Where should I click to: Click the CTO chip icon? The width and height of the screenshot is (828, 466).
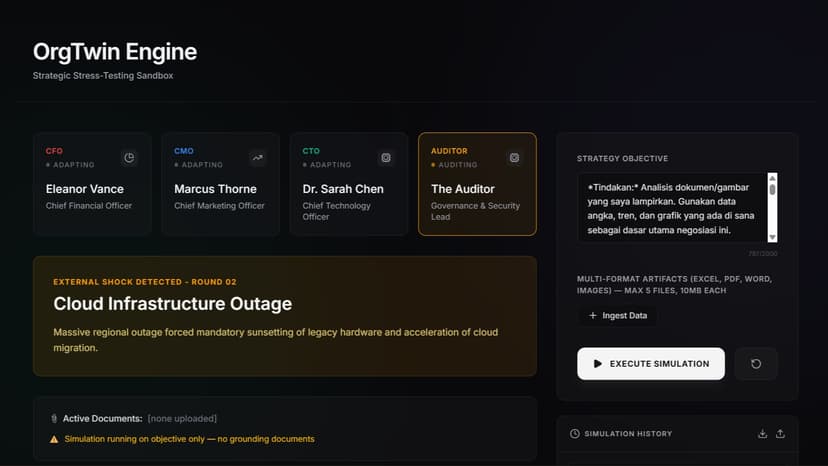[x=386, y=158]
